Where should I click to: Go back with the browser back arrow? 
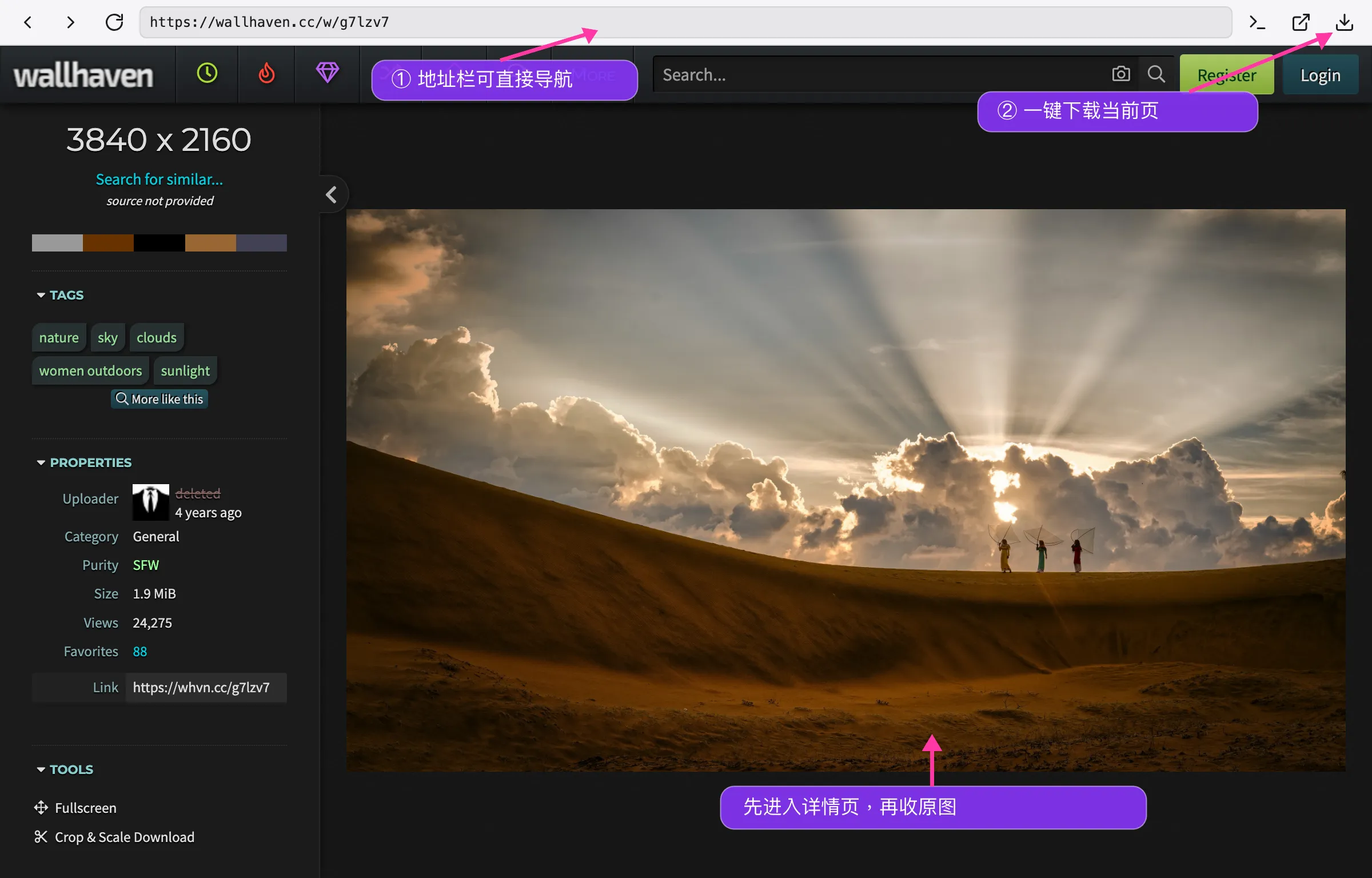point(27,22)
